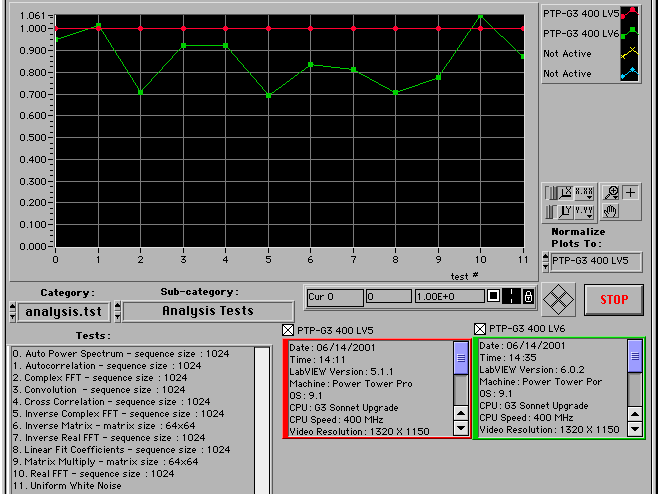Toggle the cursor padlock lock button
658x494 pixels.
tap(530, 297)
